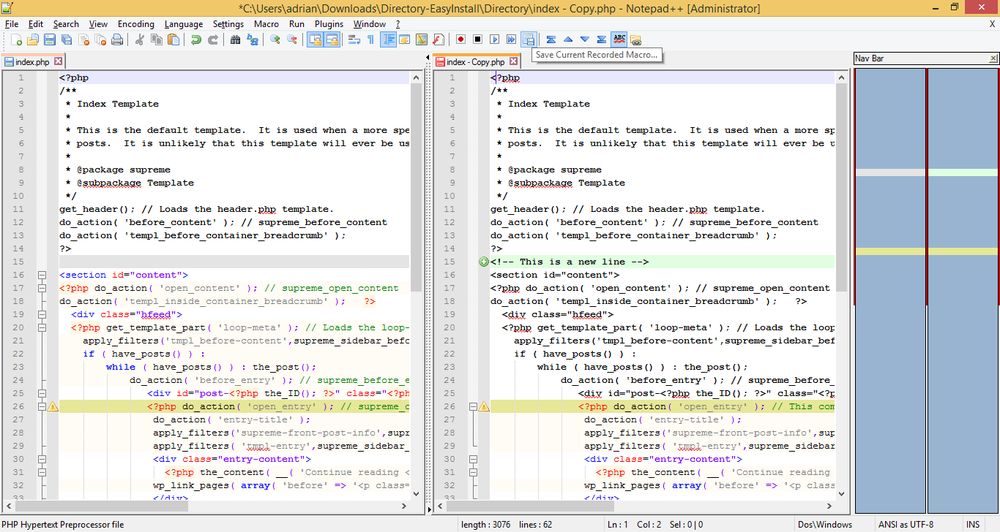This screenshot has height=532, width=1000.
Task: Open the Plugins menu
Action: pyautogui.click(x=328, y=24)
